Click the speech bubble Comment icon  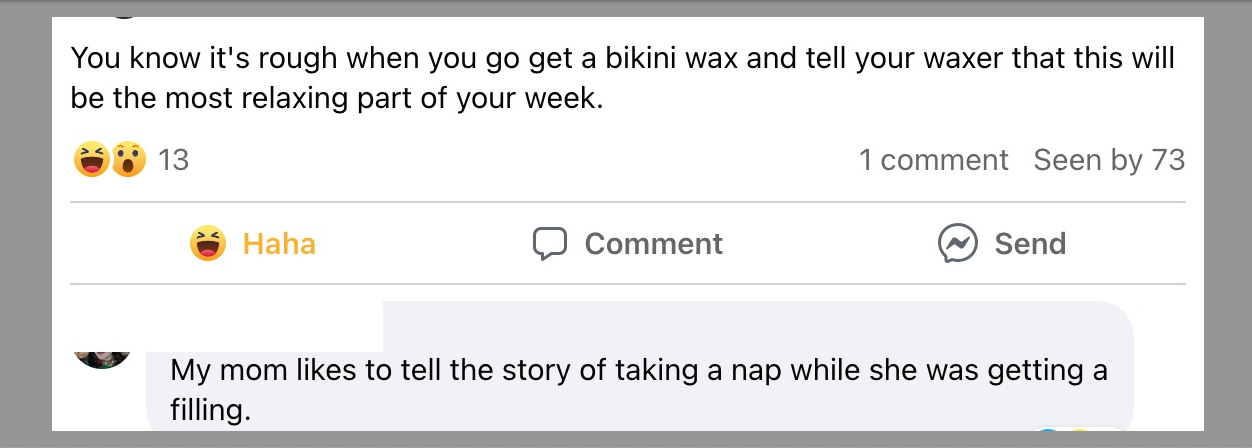(550, 244)
